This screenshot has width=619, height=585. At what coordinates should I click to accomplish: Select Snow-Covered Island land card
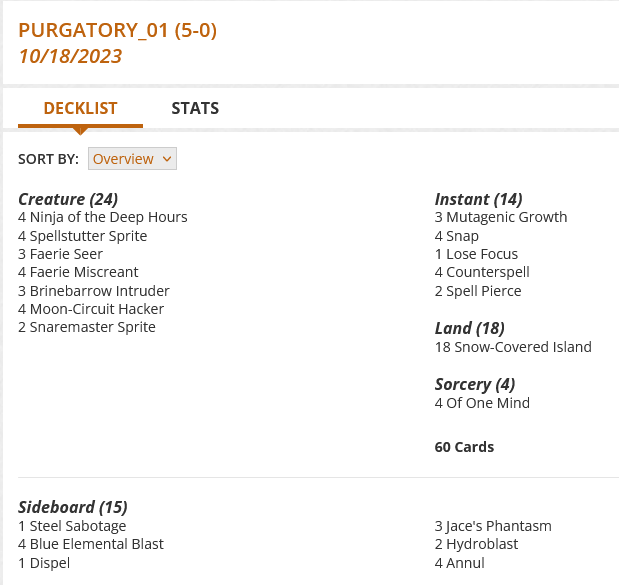(x=519, y=347)
